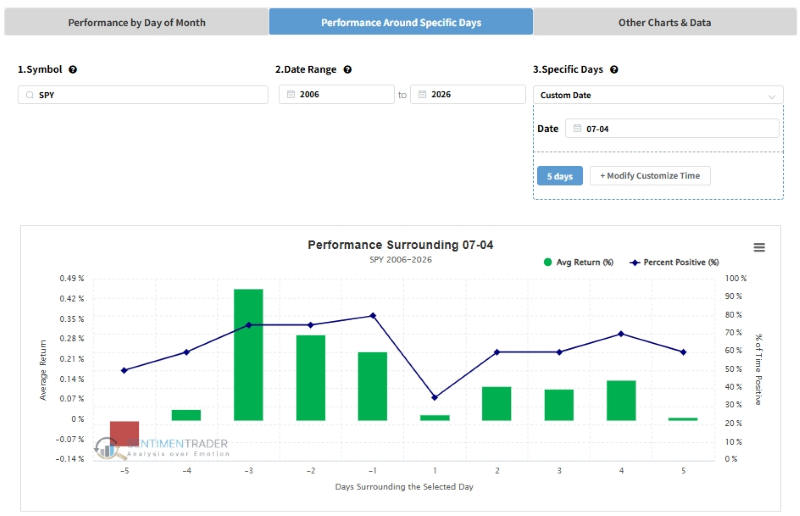Toggle Avg Return (%) legend series
800x516 pixels.
pos(579,262)
